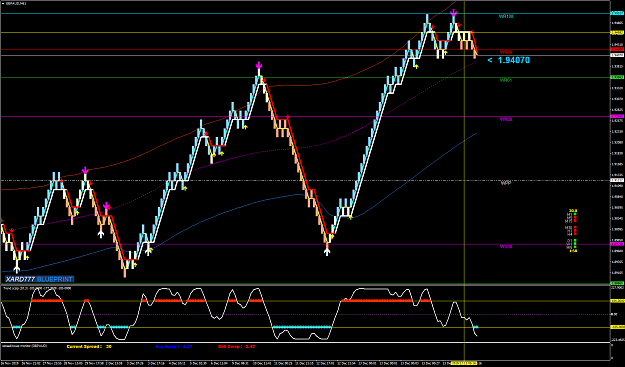Click the yellow 15.6 value below timeframe dots

pos(573,251)
